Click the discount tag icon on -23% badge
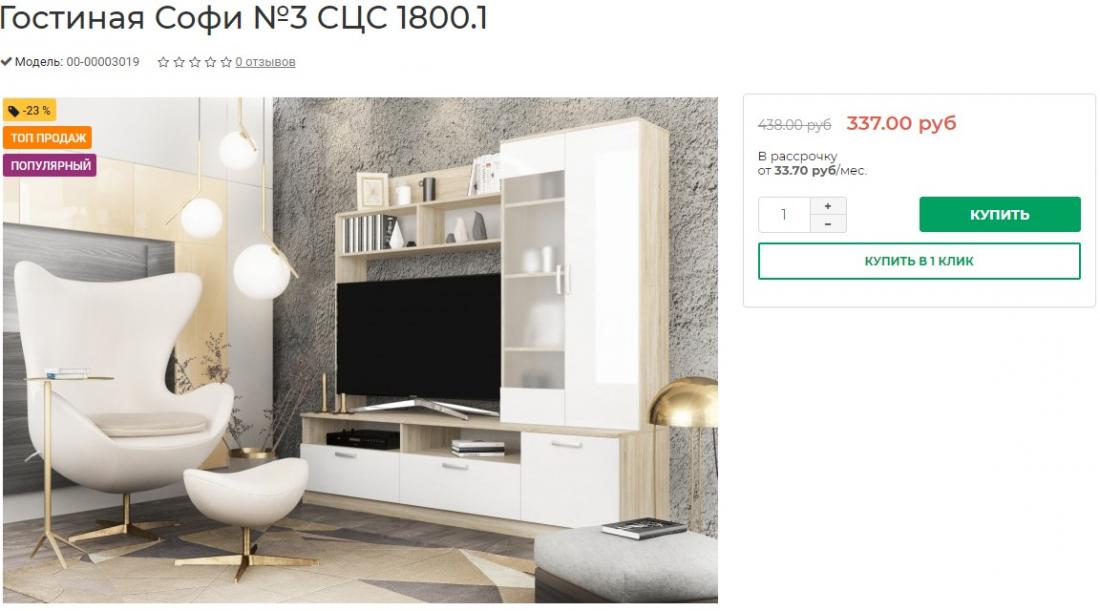Image resolution: width=1100 pixels, height=611 pixels. pyautogui.click(x=13, y=111)
